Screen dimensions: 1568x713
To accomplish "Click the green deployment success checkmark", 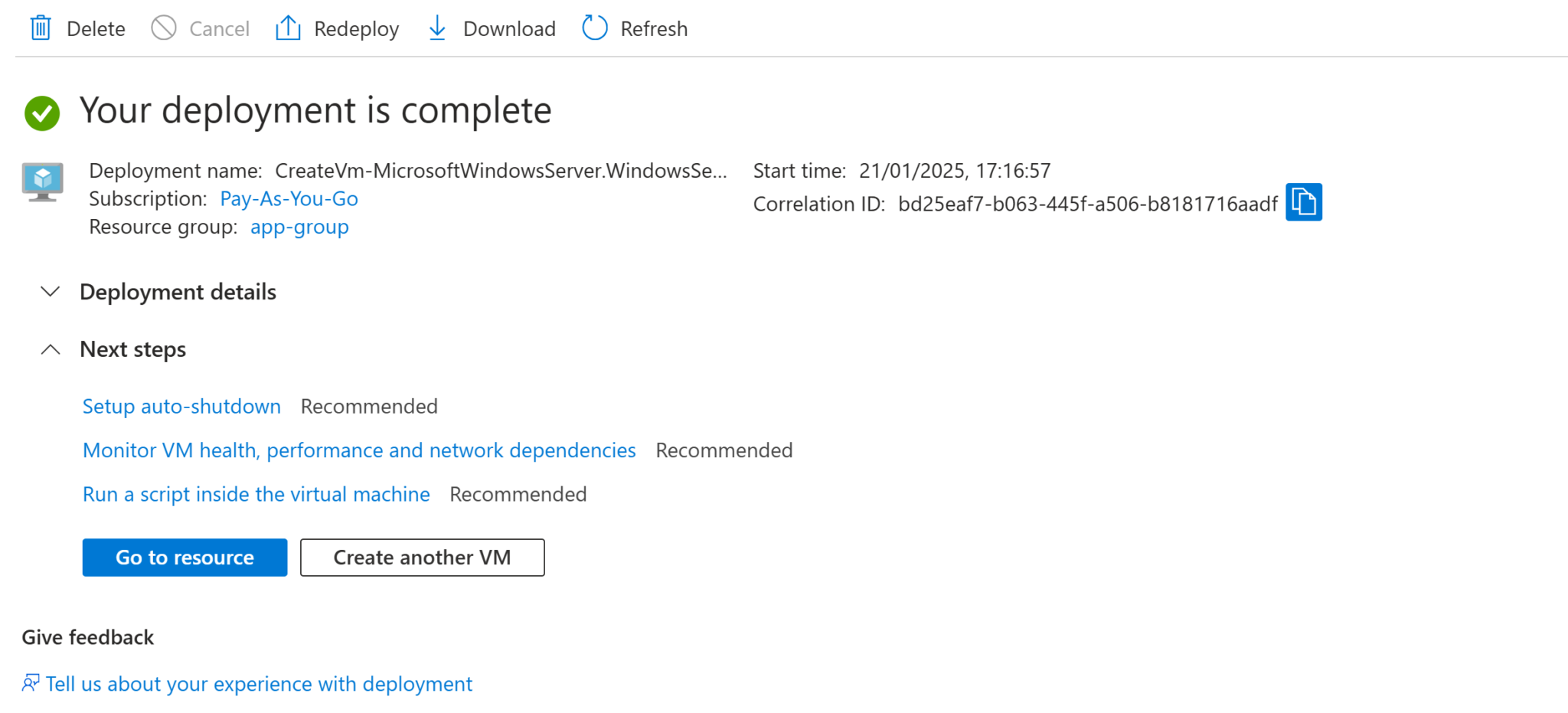I will coord(42,113).
